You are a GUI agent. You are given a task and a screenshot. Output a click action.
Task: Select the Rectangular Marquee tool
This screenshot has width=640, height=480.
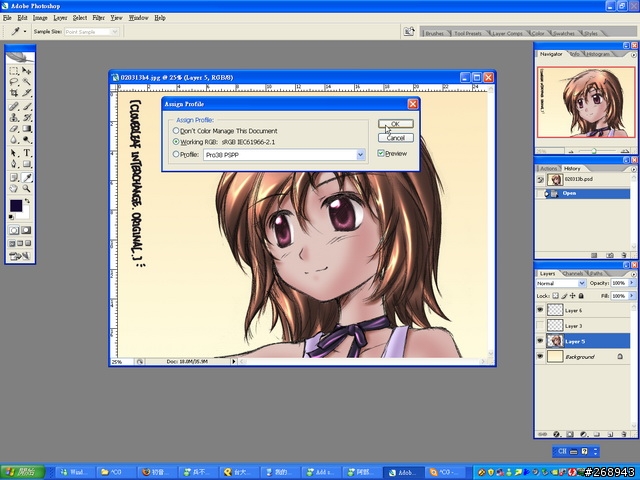click(x=14, y=71)
